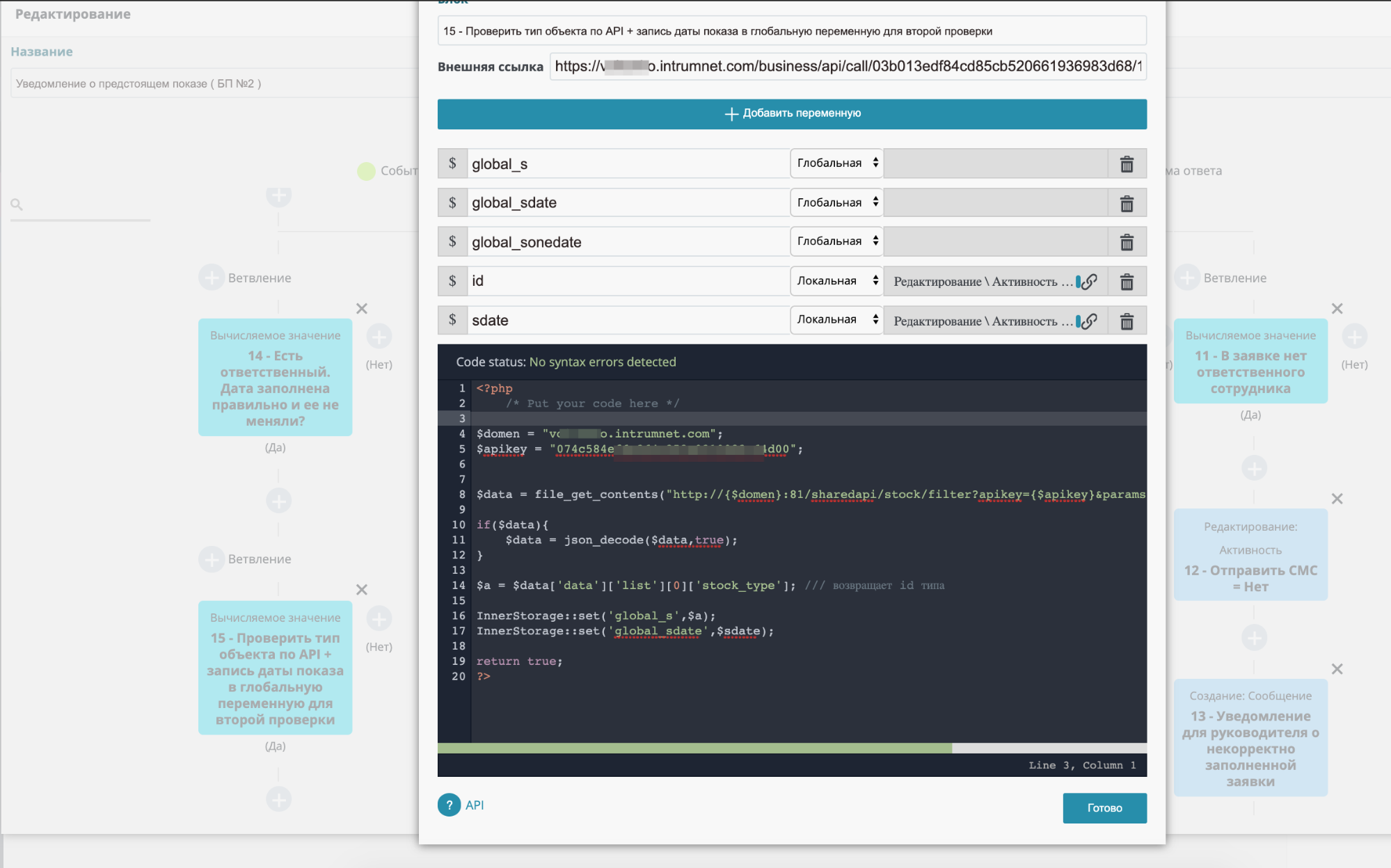Remove the global_sonedate variable via trash icon

[1127, 242]
